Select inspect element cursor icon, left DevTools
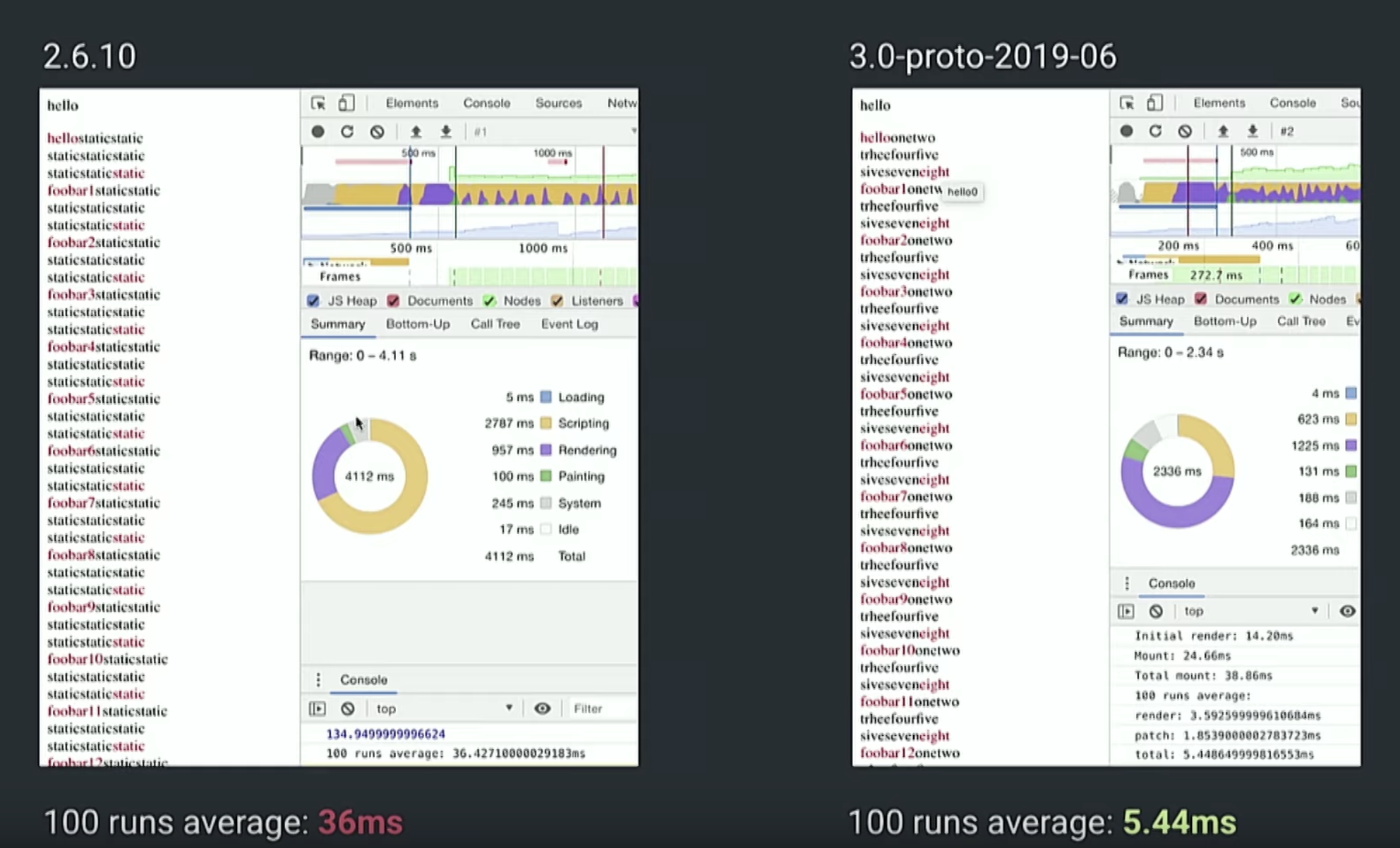Screen dimensions: 1400x848 pyautogui.click(x=318, y=103)
